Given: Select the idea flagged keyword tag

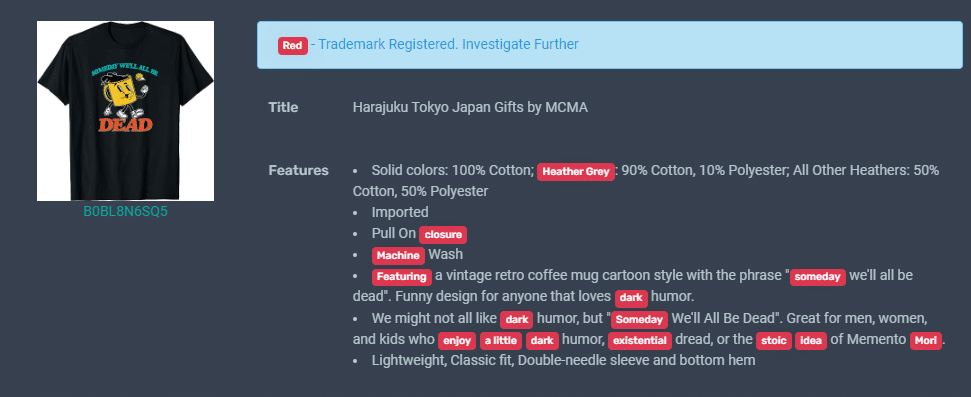Looking at the screenshot, I should 811,341.
